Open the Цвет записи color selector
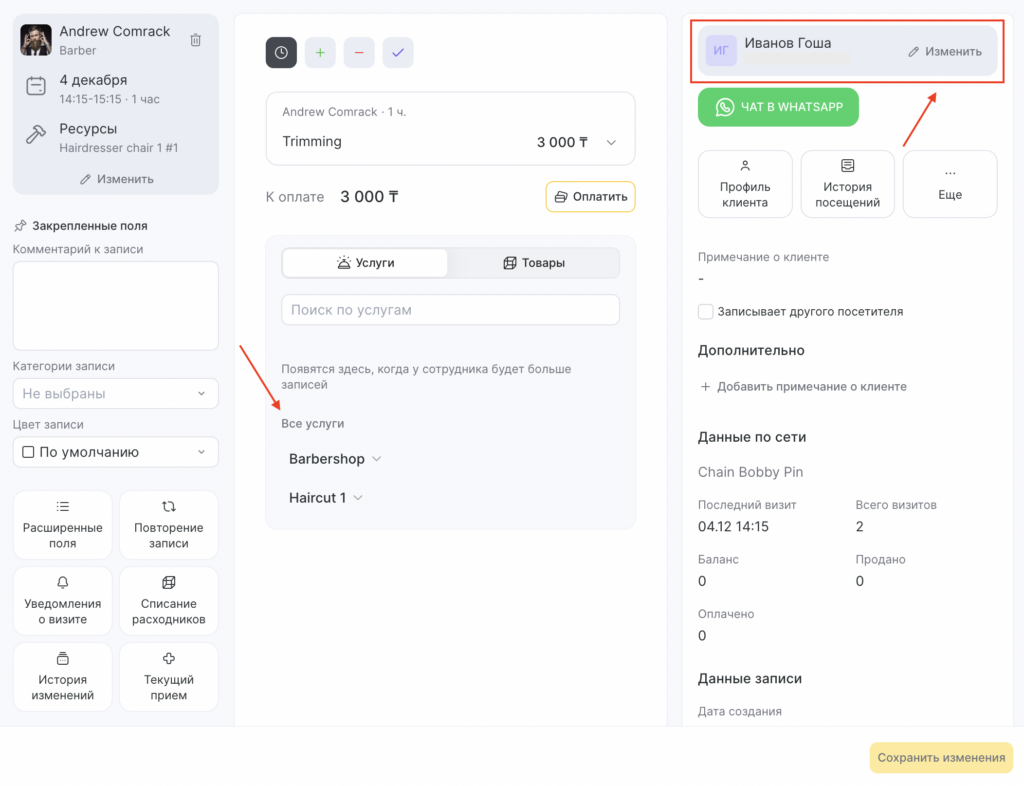 116,452
